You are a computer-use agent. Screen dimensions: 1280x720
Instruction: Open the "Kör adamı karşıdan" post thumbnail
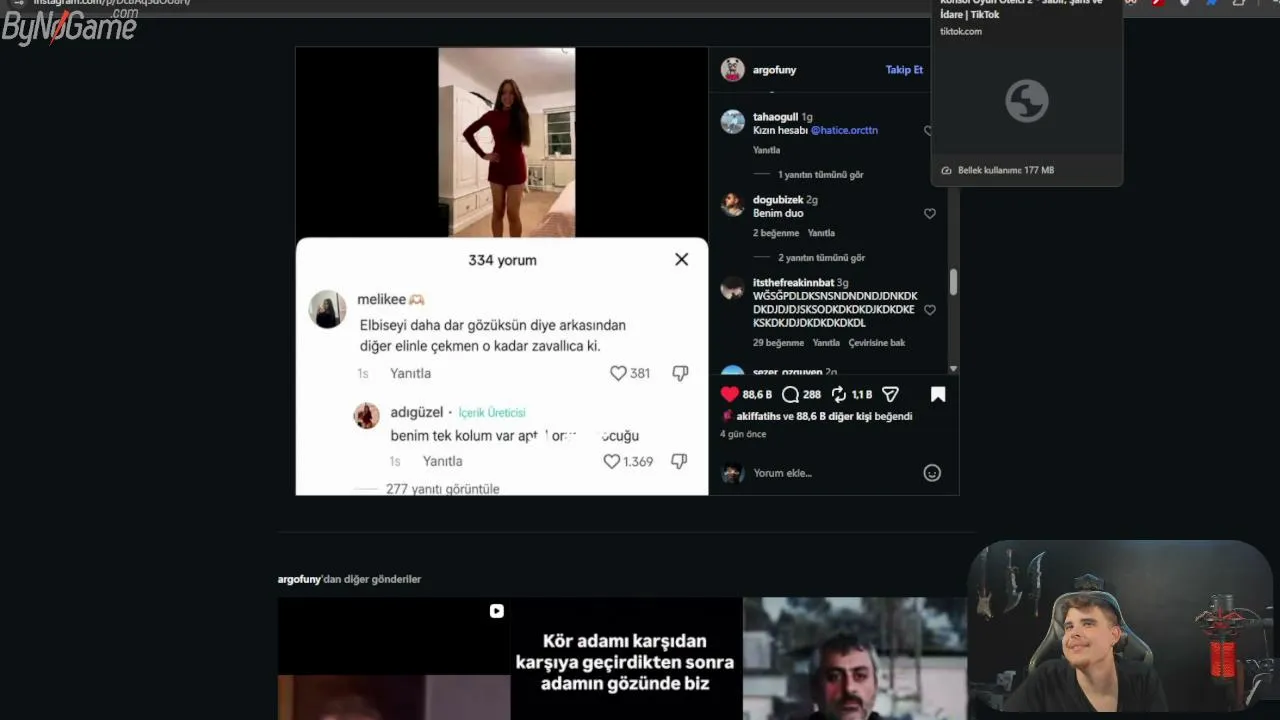coord(625,658)
